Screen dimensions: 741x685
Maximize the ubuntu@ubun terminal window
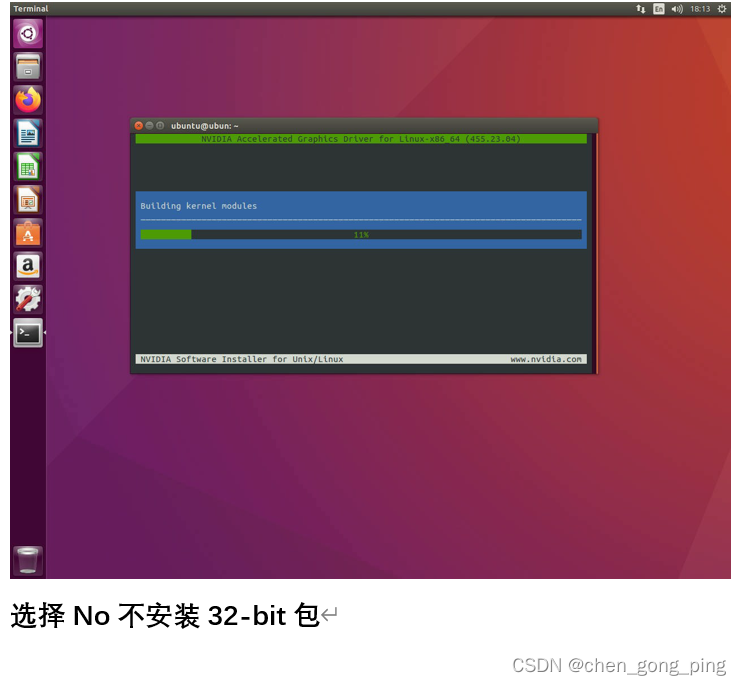pos(160,126)
